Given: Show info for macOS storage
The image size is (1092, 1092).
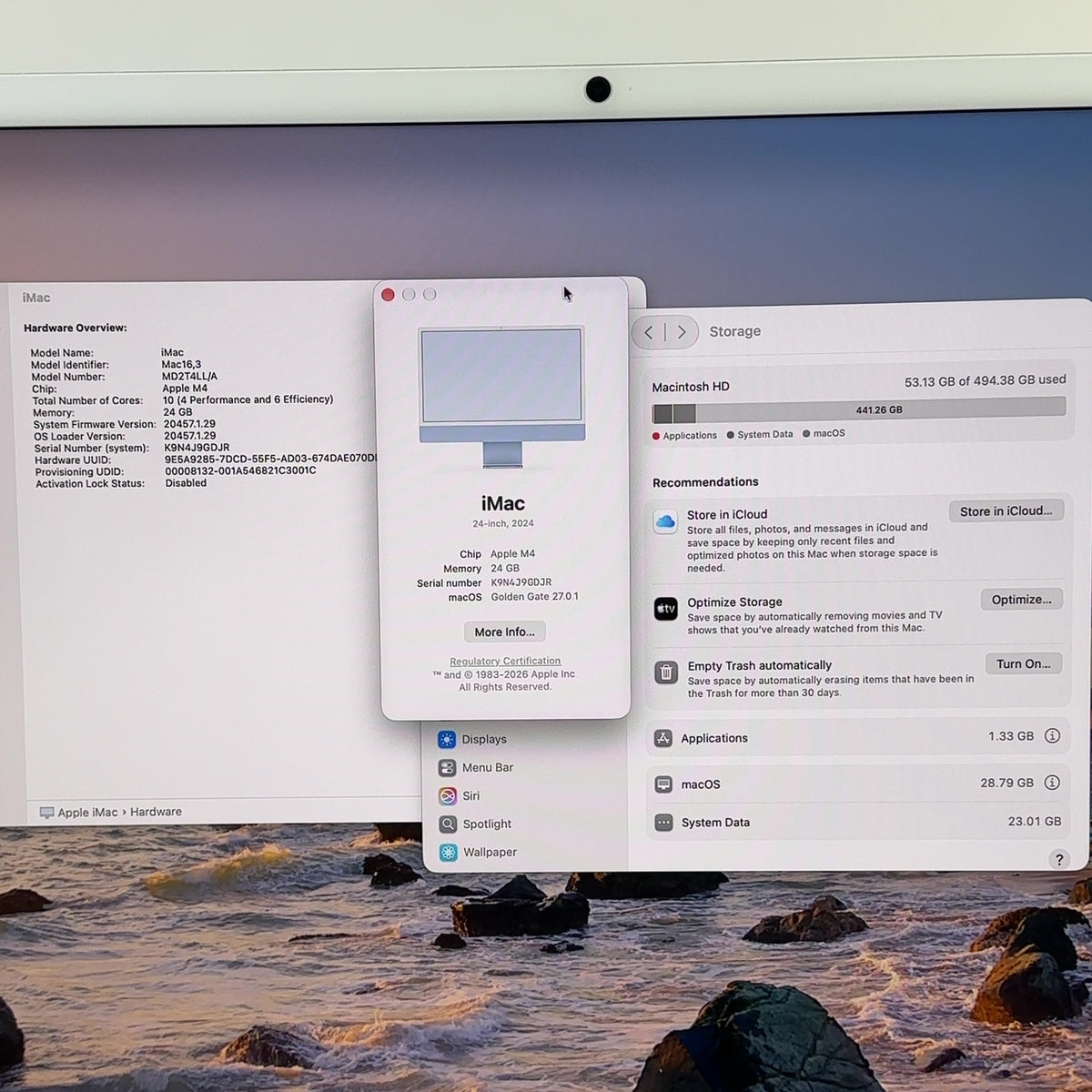Looking at the screenshot, I should (x=1052, y=782).
